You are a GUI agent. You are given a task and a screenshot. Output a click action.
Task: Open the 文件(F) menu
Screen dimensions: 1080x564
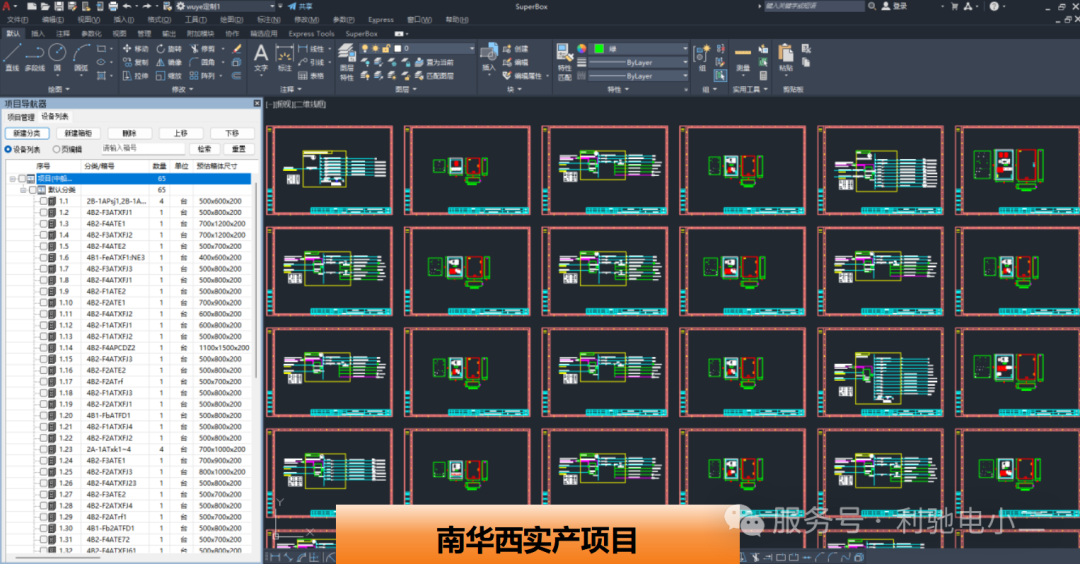point(18,19)
